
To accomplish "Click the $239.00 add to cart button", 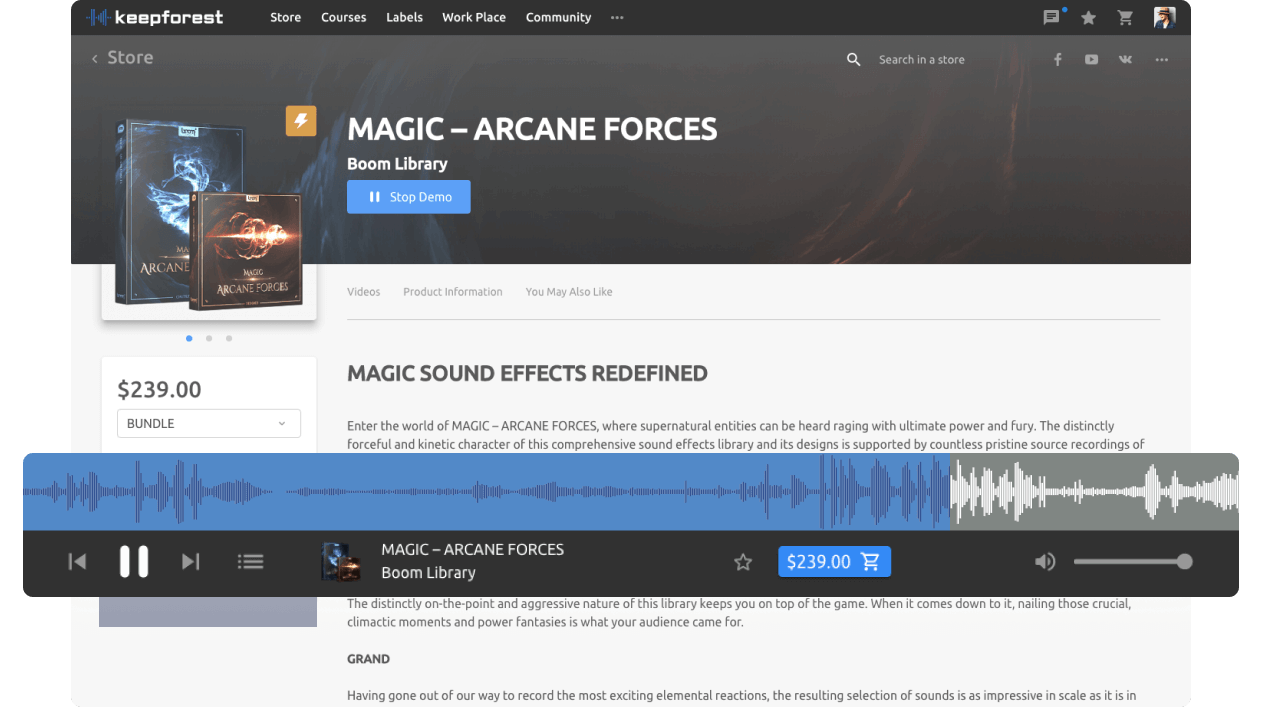I will pos(834,562).
